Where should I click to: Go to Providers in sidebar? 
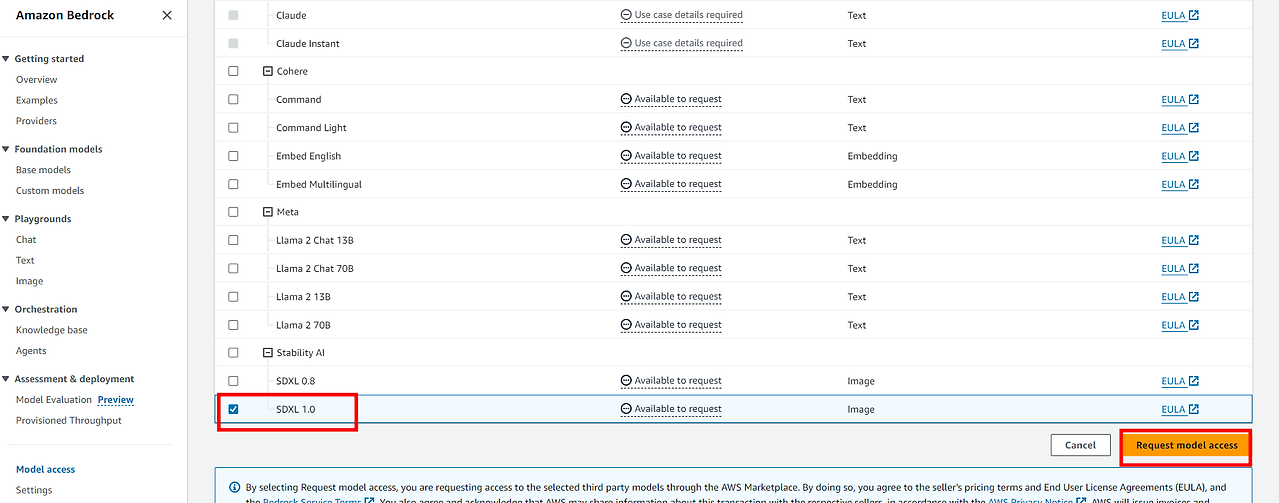click(36, 121)
